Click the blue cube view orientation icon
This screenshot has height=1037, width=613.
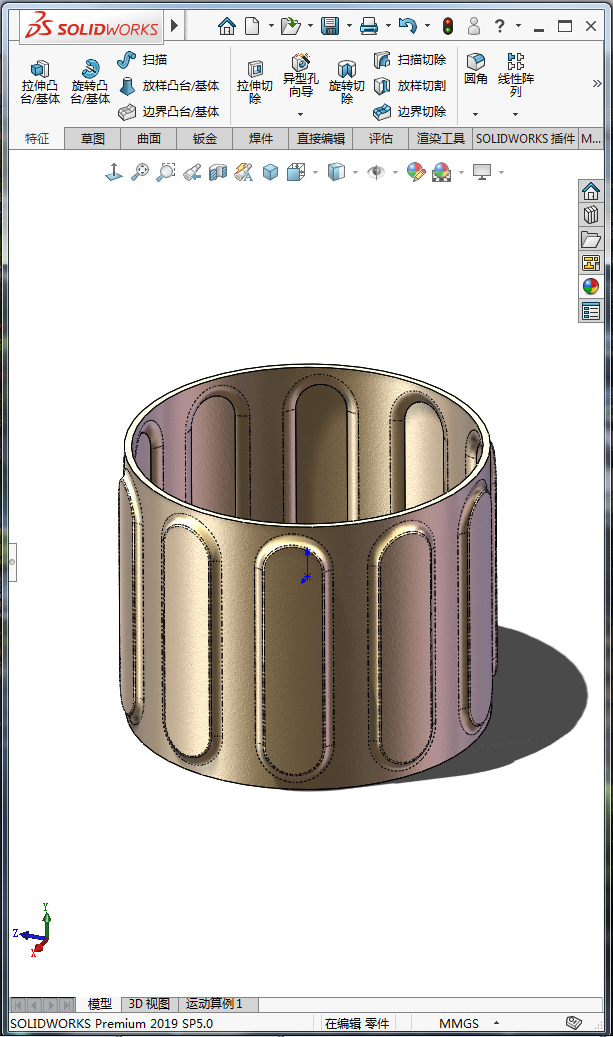pos(270,172)
